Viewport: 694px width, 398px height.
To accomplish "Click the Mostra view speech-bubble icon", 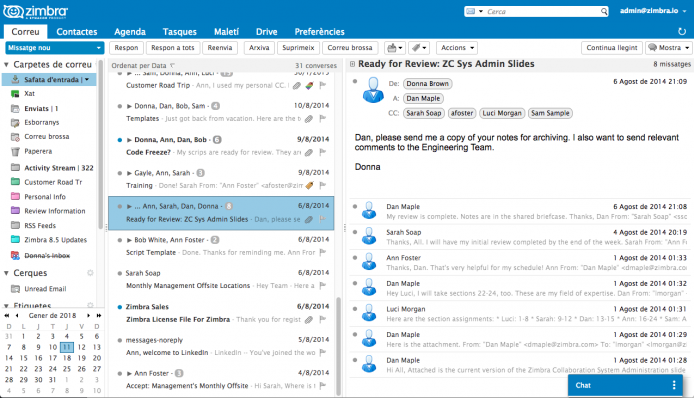I will [x=652, y=48].
